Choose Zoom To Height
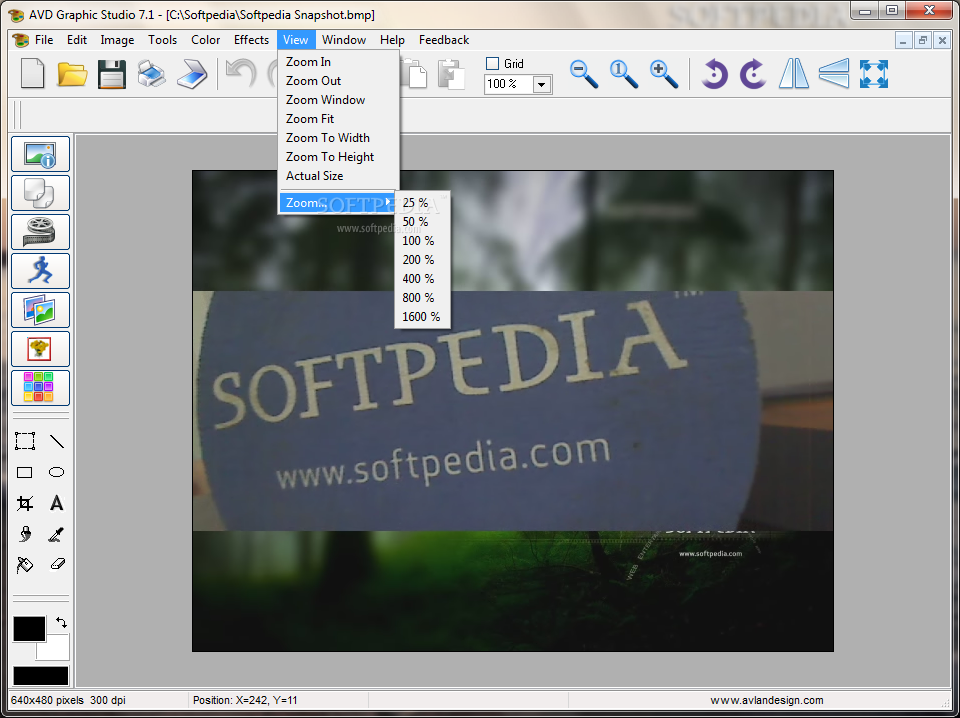The image size is (960, 718). click(339, 157)
